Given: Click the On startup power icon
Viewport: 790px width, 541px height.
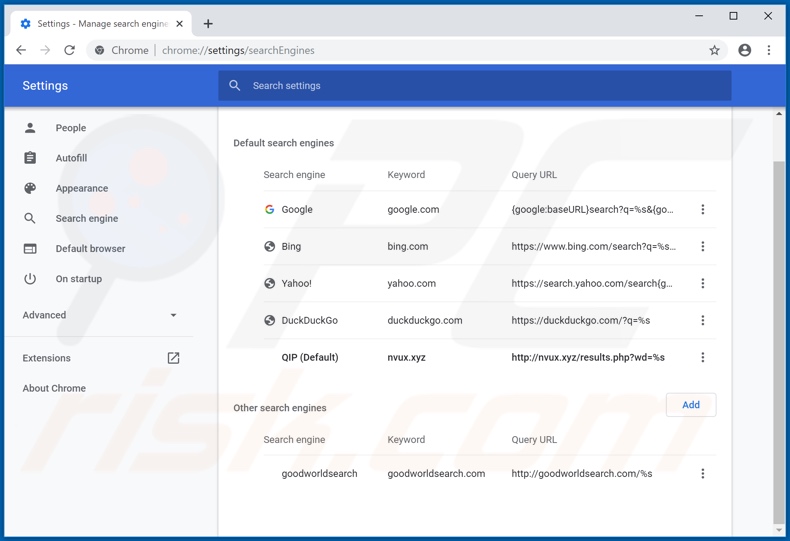Looking at the screenshot, I should (30, 279).
